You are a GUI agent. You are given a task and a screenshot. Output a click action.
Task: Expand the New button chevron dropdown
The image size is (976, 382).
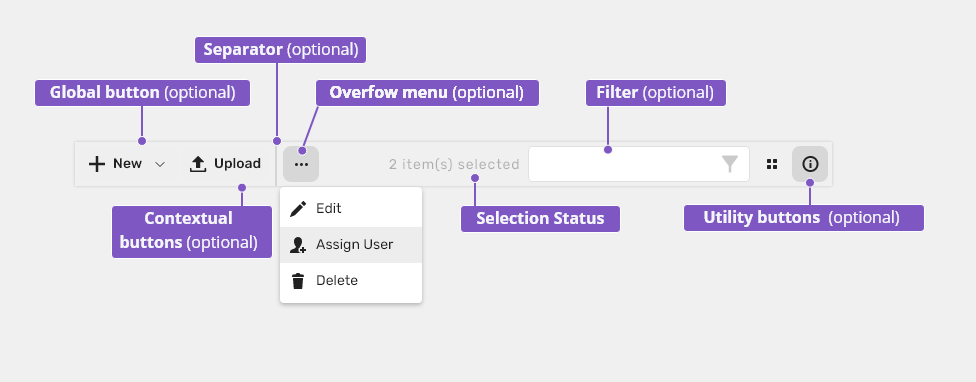(160, 164)
